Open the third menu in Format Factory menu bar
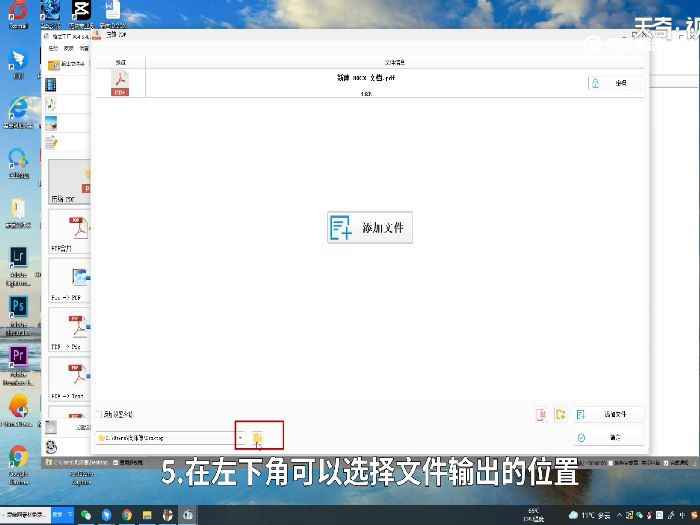The image size is (700, 525). coord(83,48)
